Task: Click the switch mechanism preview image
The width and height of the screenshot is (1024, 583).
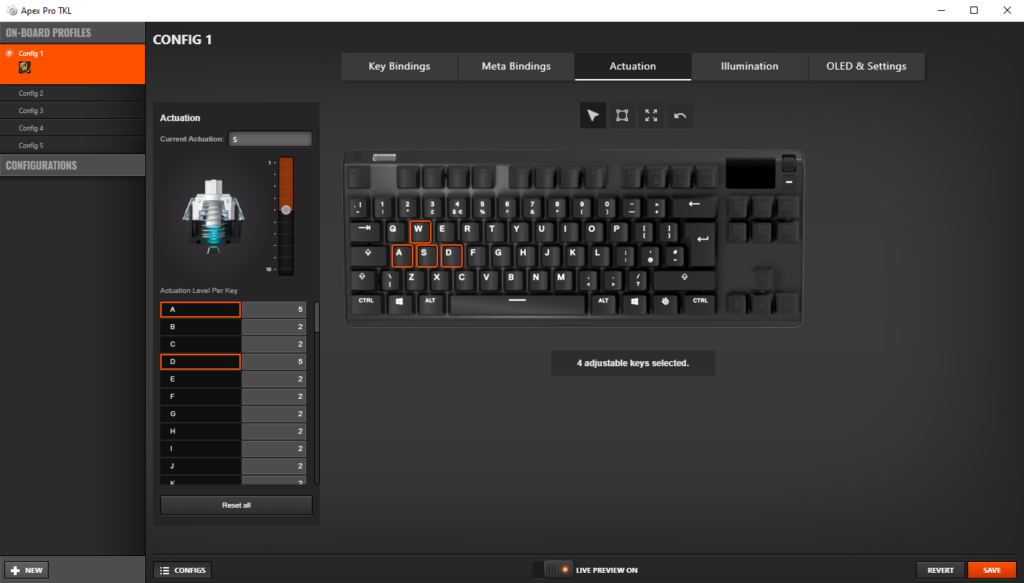Action: [x=214, y=216]
